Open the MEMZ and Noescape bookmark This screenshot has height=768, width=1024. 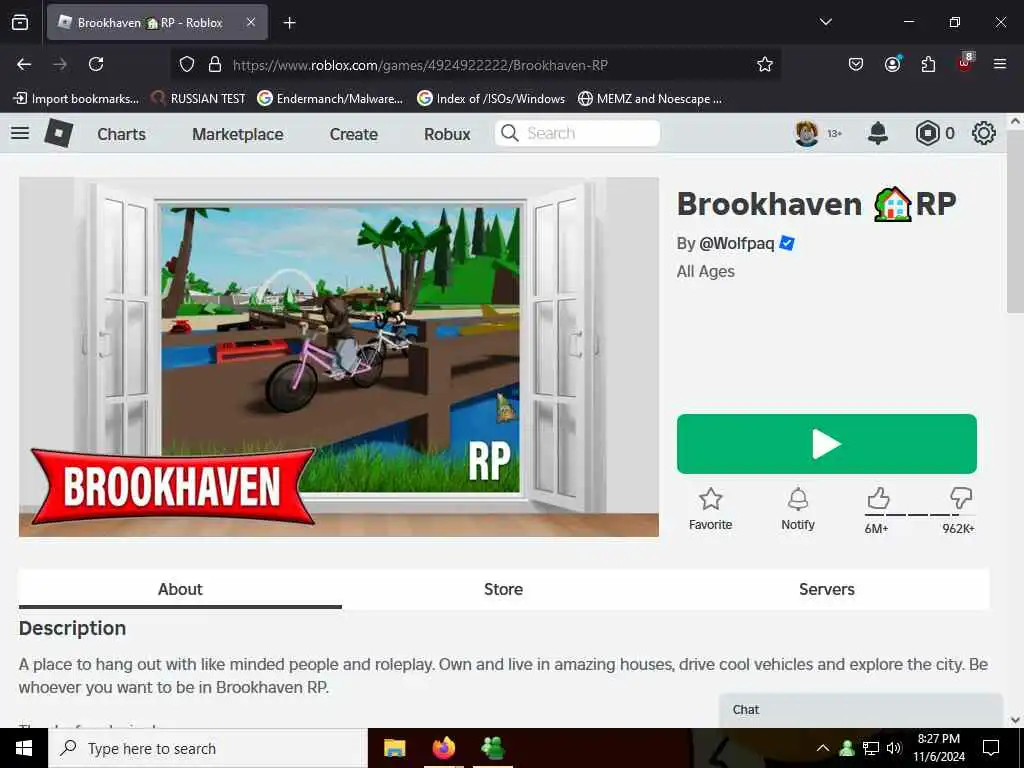[x=650, y=99]
